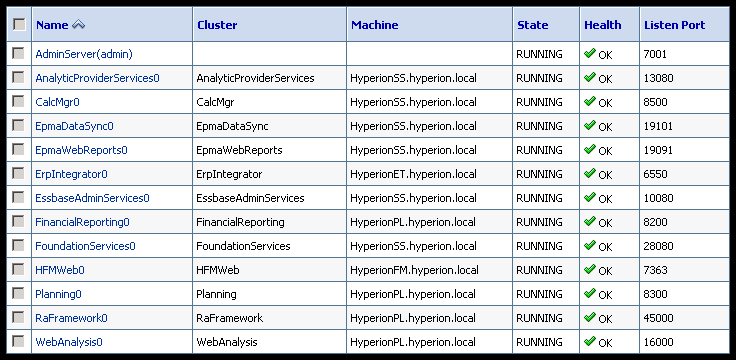This screenshot has width=736, height=360.
Task: Click green health checkmark for ErpIntegrator0 row
Action: (590, 173)
